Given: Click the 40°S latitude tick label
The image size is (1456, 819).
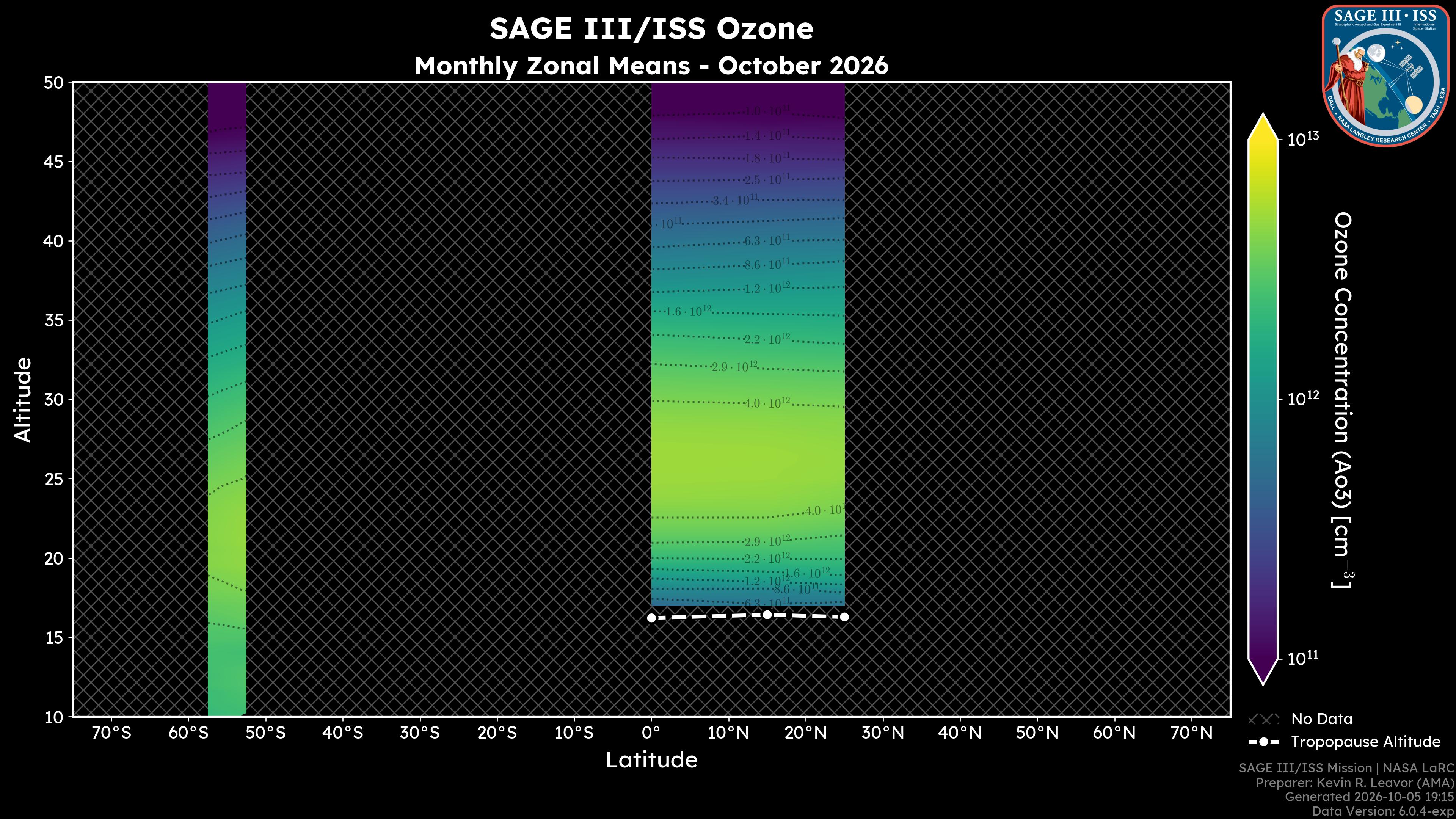Looking at the screenshot, I should [x=342, y=733].
